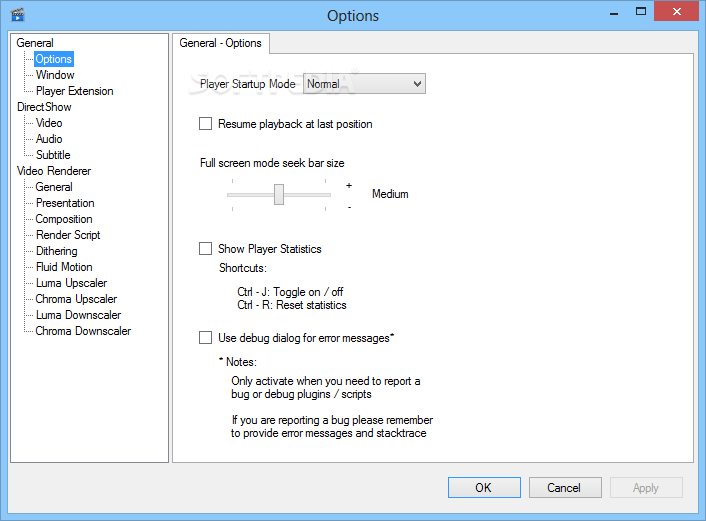Image resolution: width=706 pixels, height=521 pixels.
Task: Click the seek bar size slider thumb
Action: click(279, 194)
